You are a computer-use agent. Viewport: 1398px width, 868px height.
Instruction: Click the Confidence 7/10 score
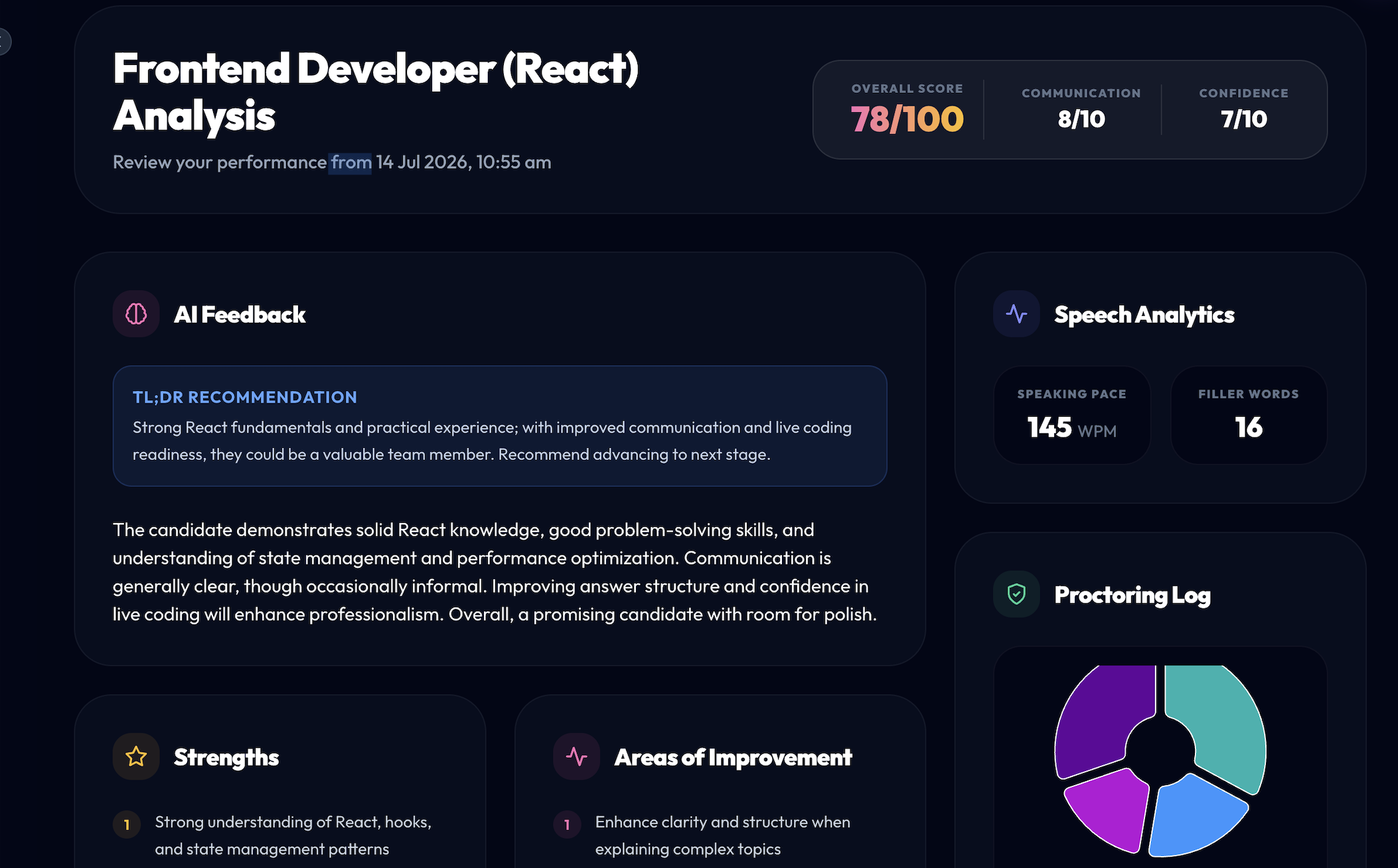coord(1244,119)
